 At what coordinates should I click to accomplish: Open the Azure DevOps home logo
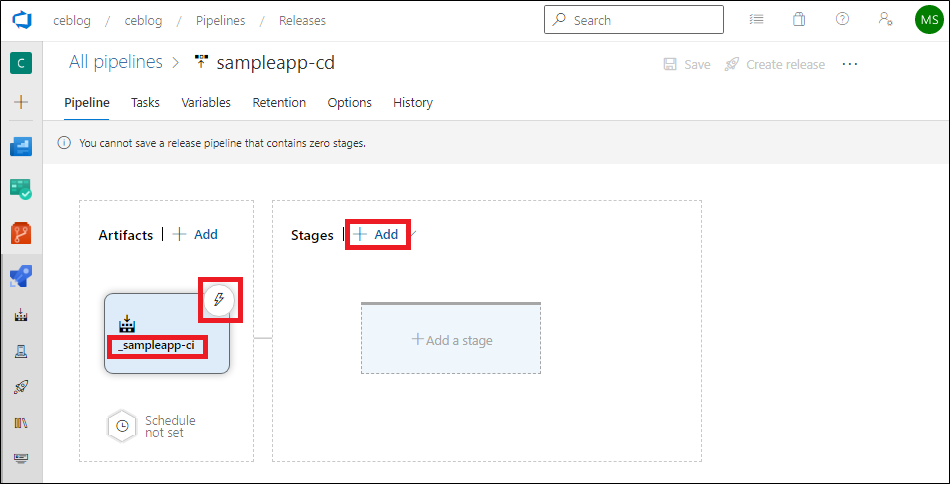[x=21, y=20]
